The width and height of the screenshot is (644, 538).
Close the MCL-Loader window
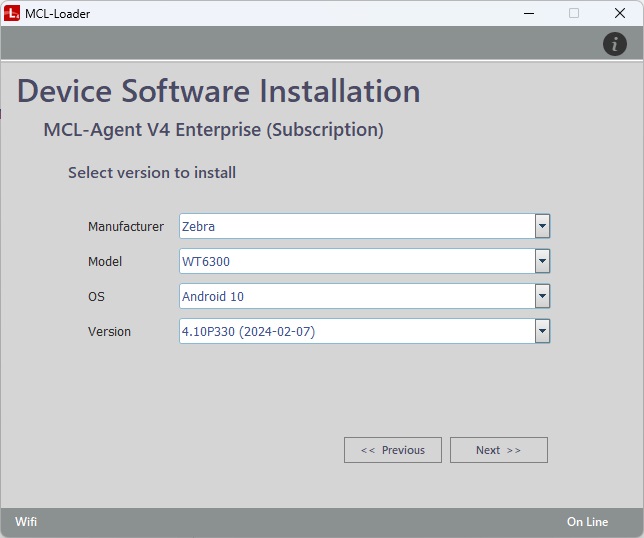620,14
